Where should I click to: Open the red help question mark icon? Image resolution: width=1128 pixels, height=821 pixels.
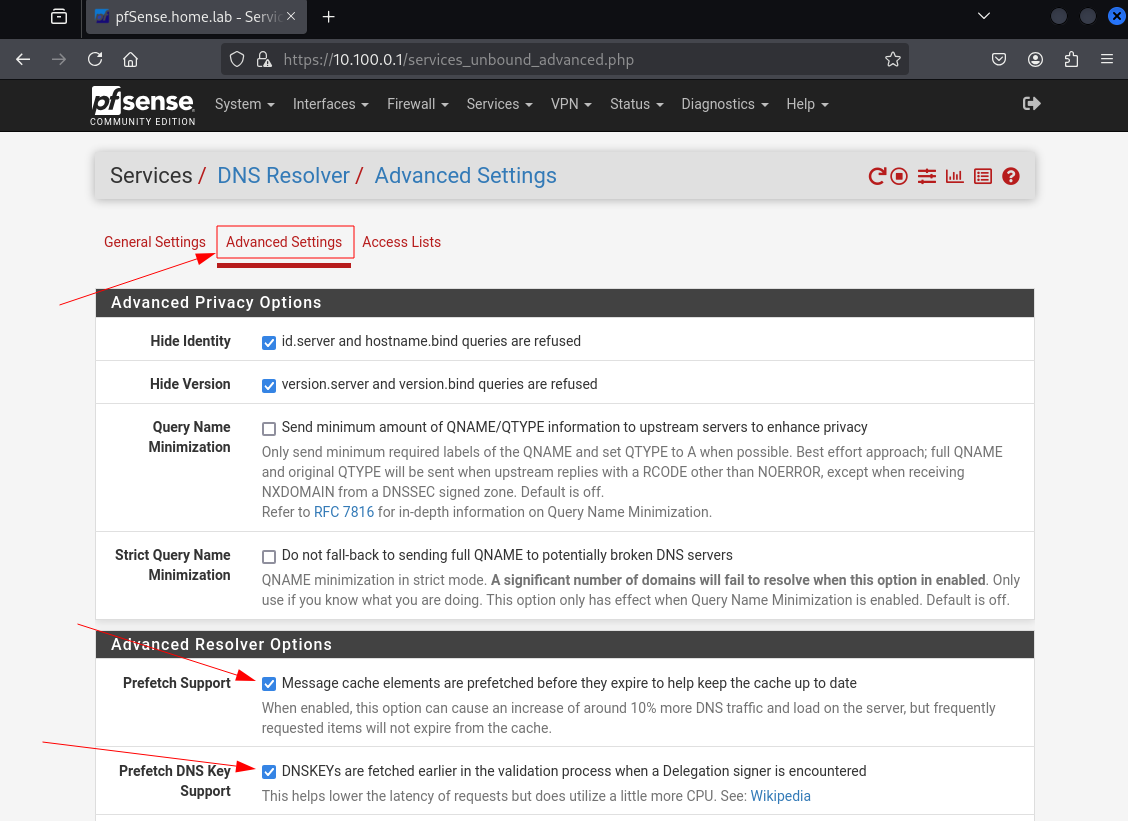pyautogui.click(x=1011, y=176)
